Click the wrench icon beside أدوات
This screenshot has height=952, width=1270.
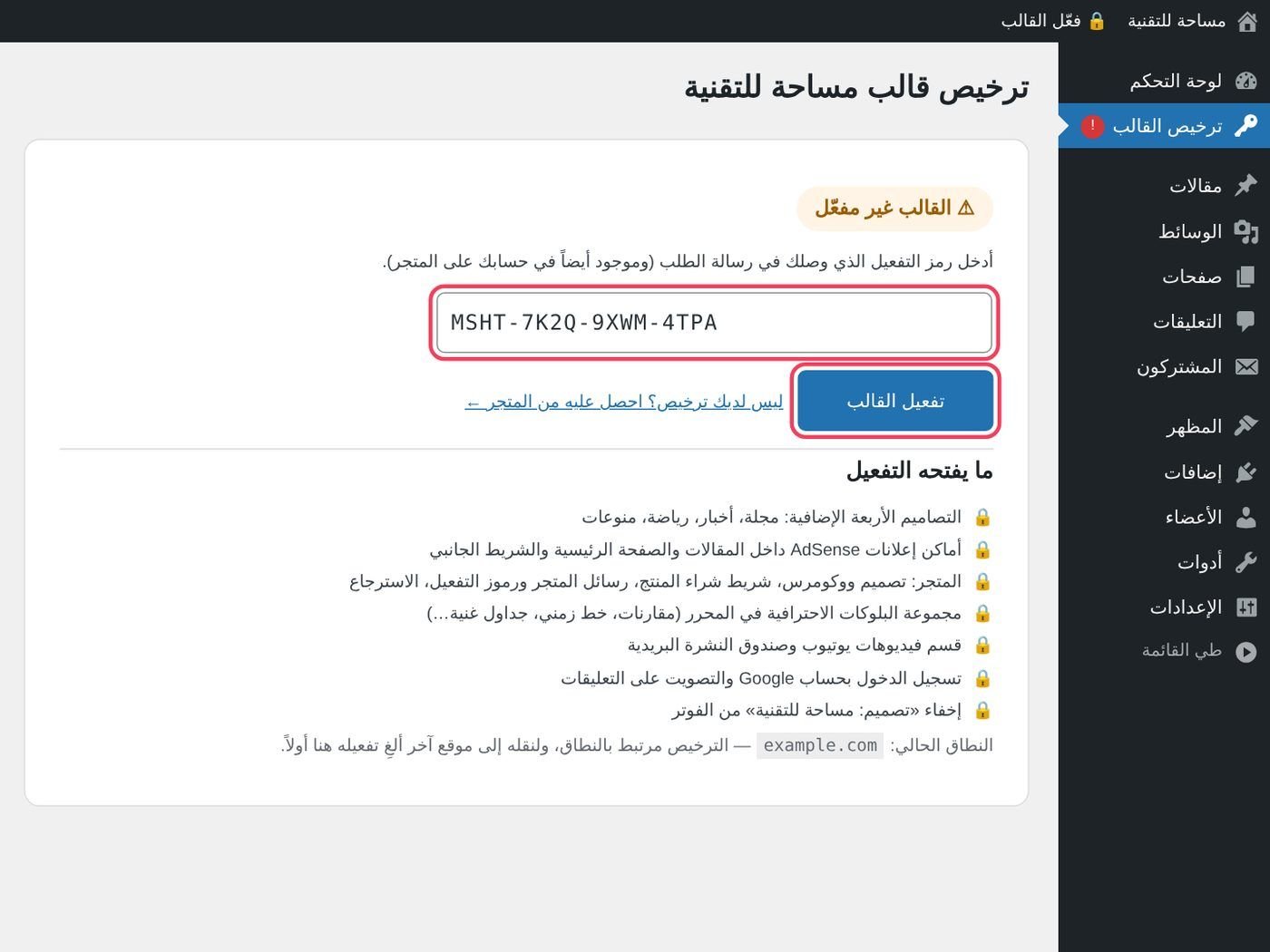1246,562
